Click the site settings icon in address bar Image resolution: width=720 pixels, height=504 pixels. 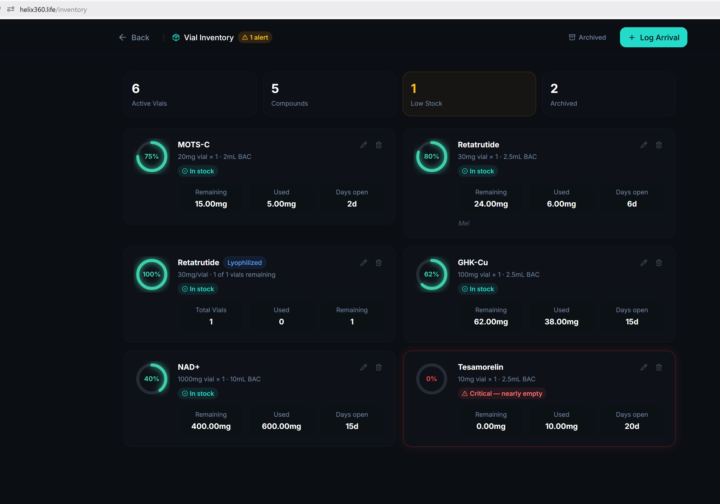point(11,9)
